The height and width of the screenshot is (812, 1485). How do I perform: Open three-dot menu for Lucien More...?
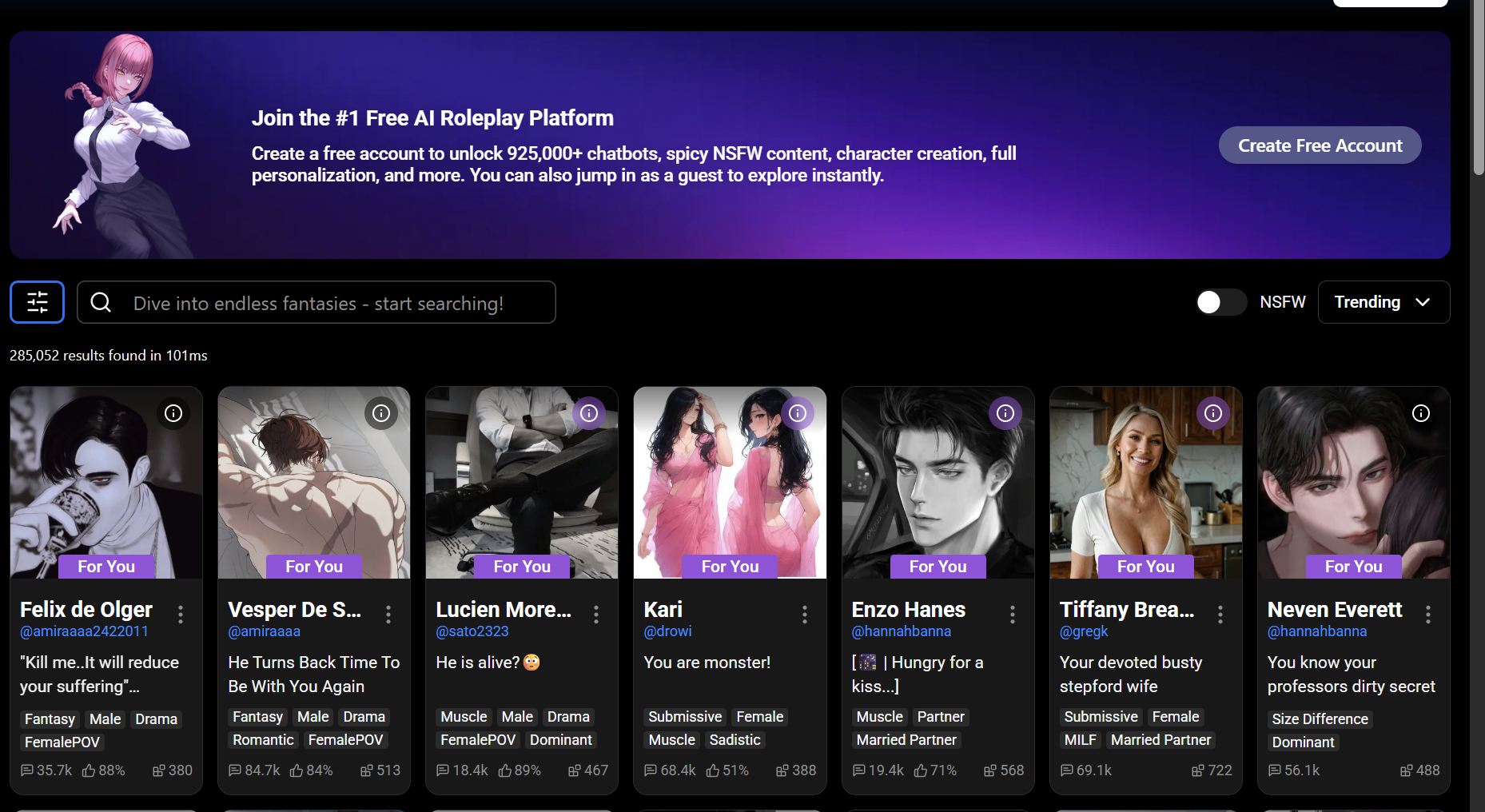[596, 614]
